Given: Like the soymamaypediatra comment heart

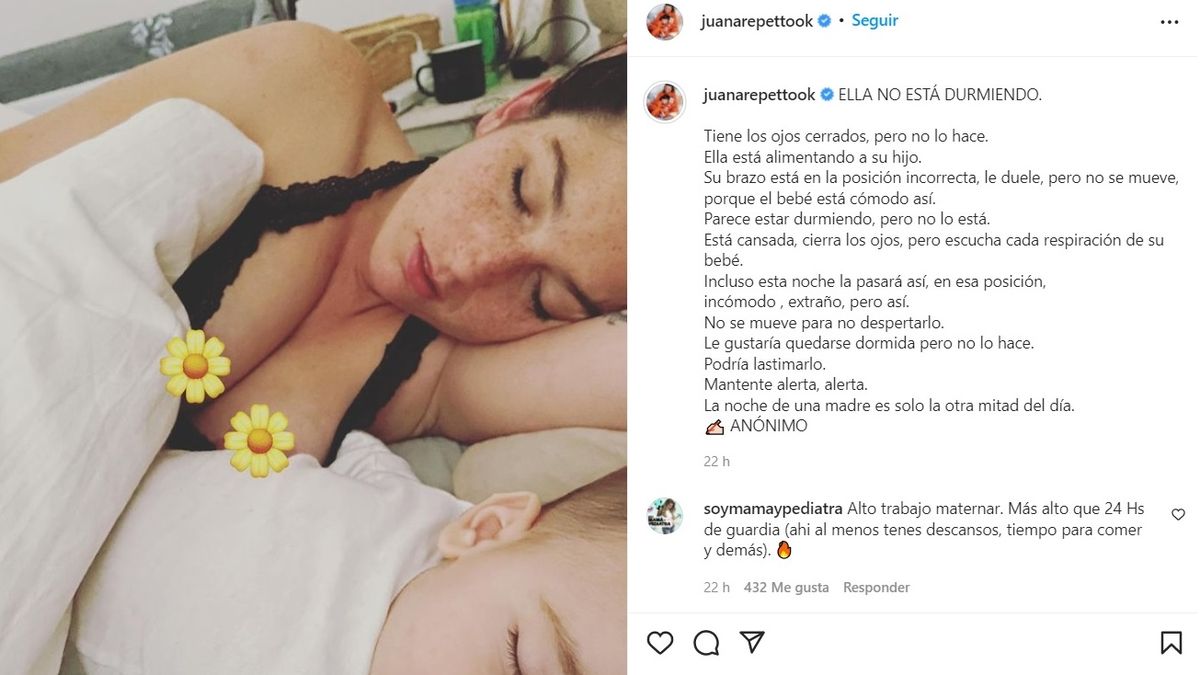Looking at the screenshot, I should tap(1178, 514).
